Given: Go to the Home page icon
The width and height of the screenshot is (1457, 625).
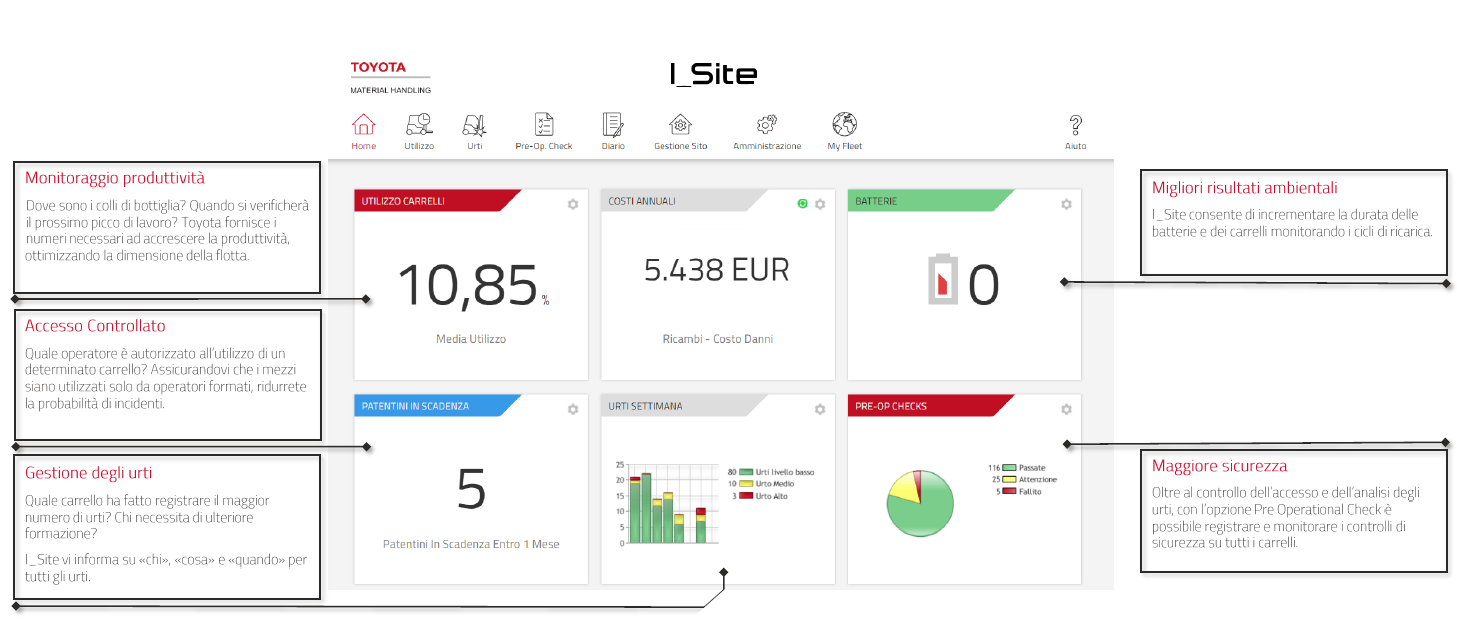Looking at the screenshot, I should [x=364, y=125].
